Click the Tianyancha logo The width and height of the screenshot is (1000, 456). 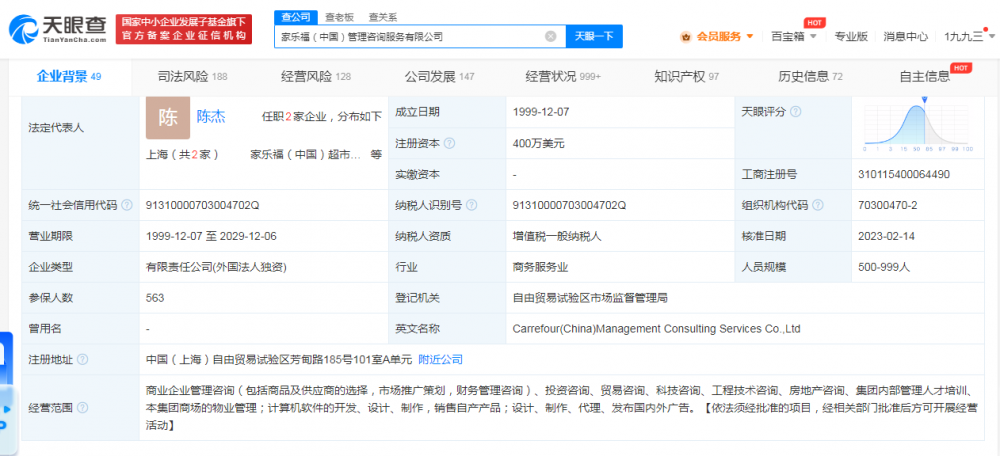57,27
